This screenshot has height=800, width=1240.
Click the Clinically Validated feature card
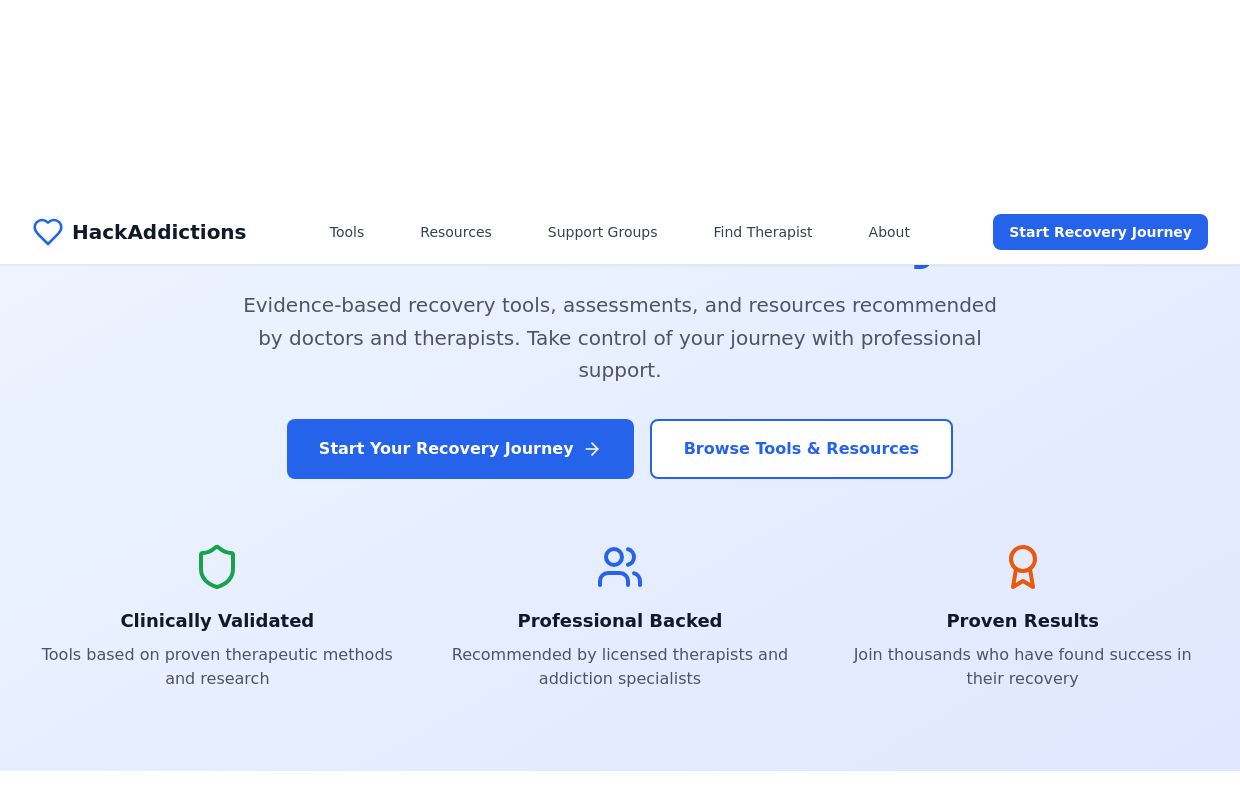(217, 620)
